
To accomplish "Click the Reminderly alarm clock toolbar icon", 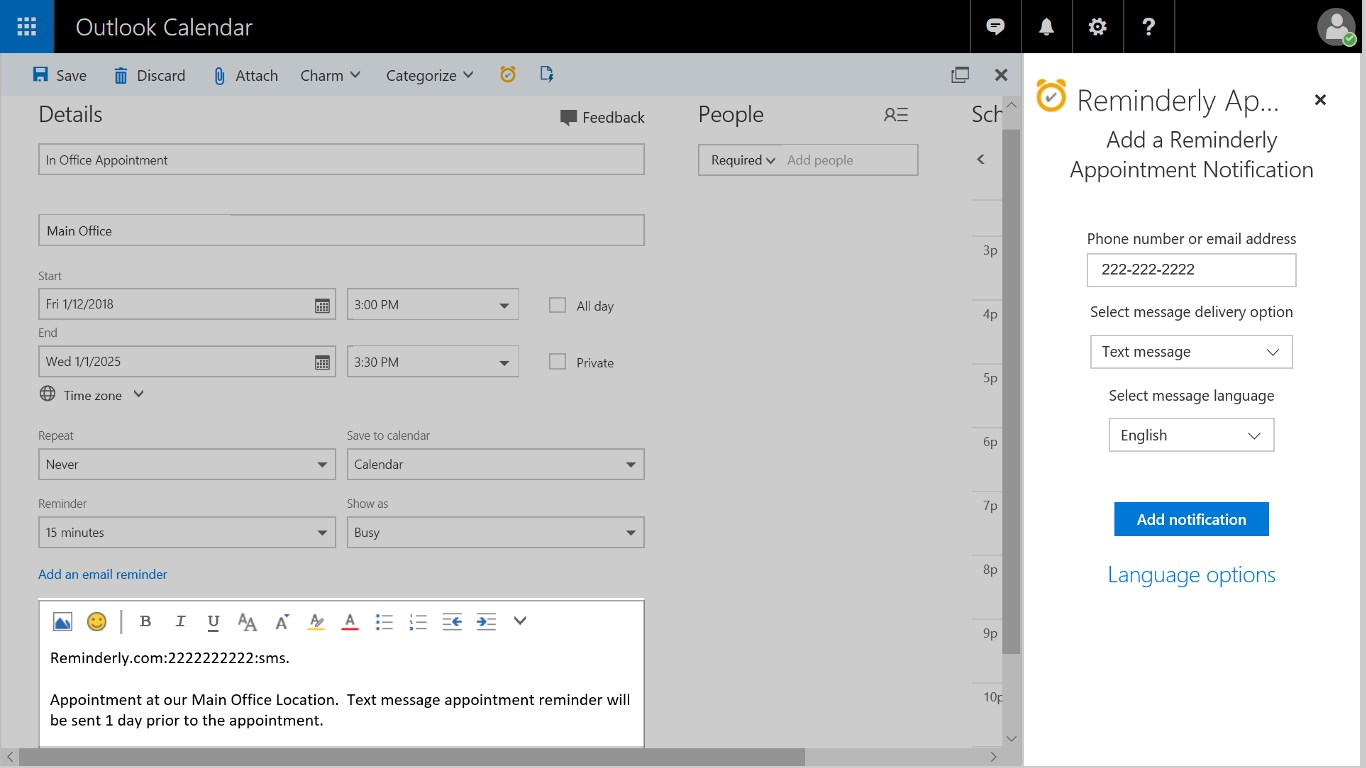I will coord(508,75).
